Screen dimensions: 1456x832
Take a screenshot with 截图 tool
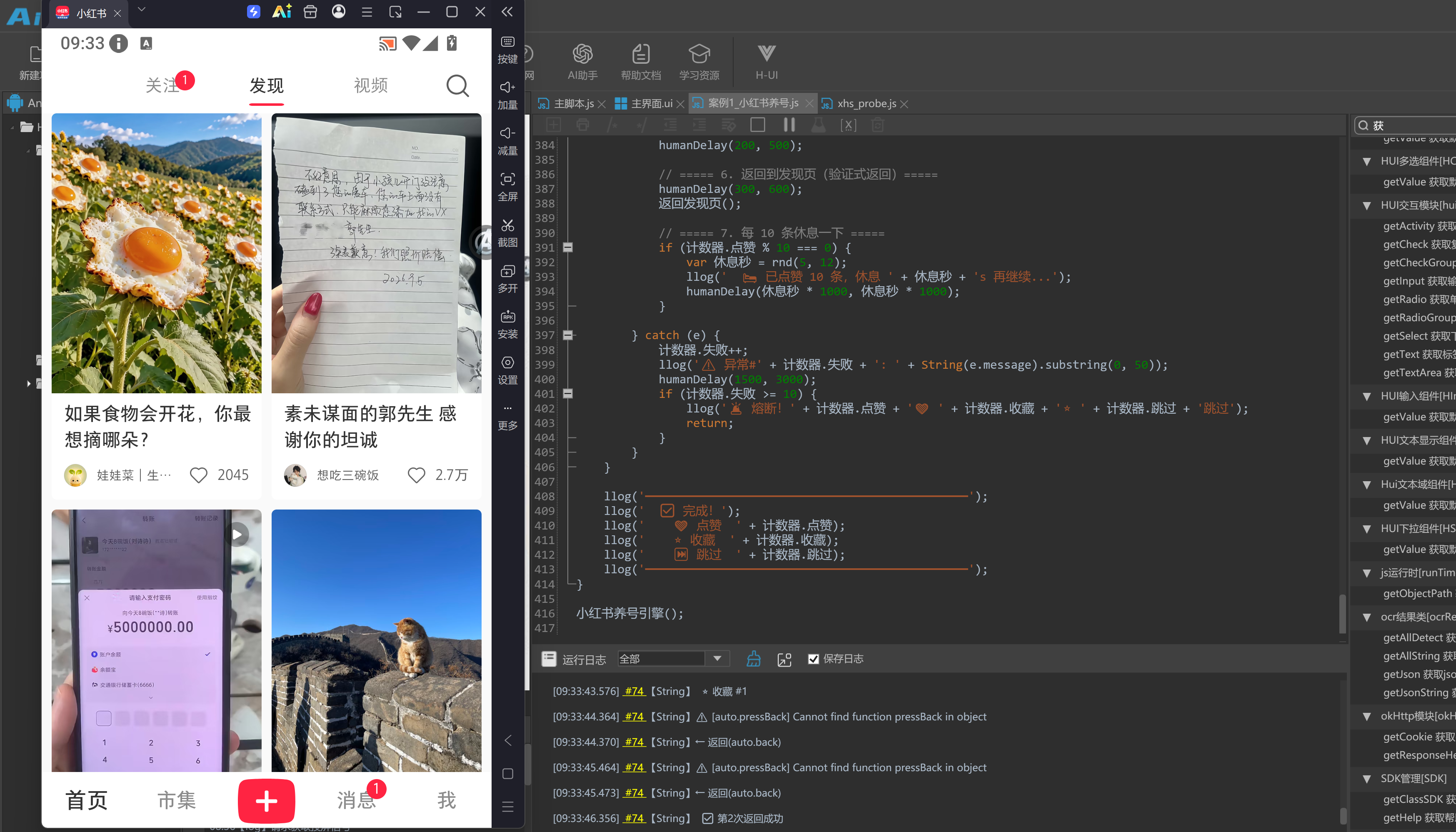tap(507, 232)
